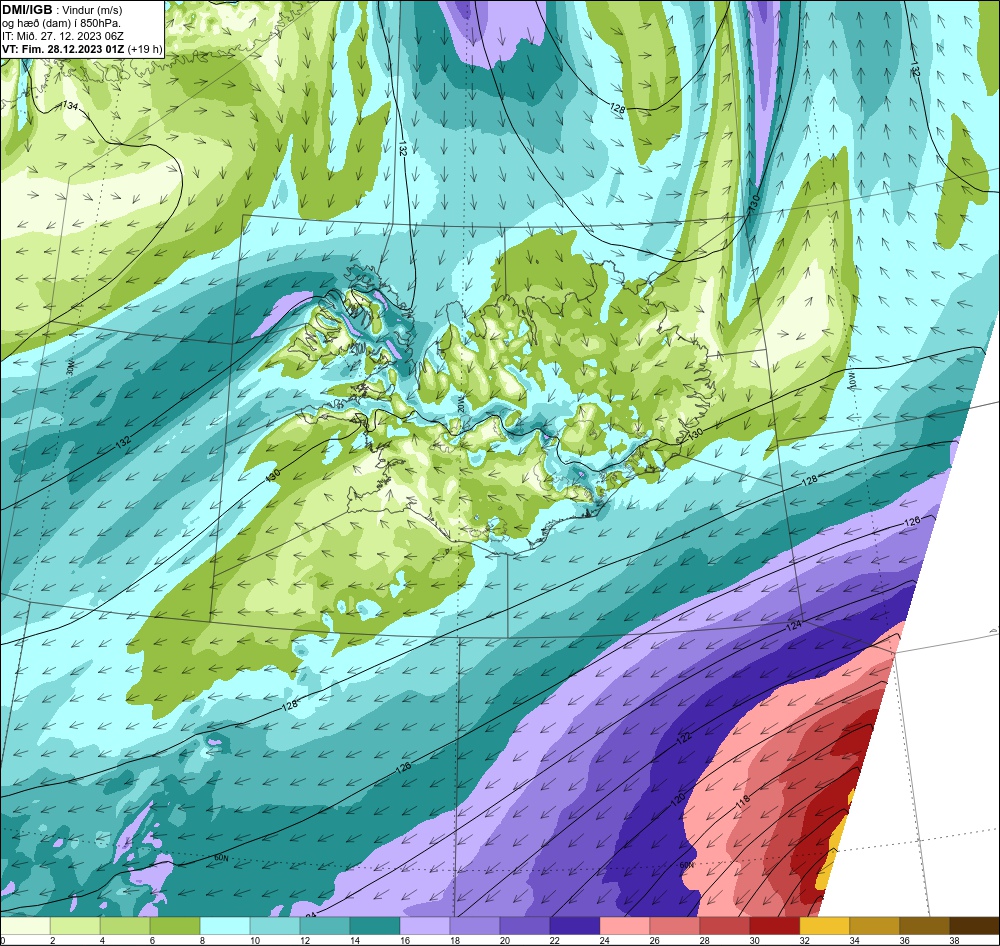Select the '10W' longitude label

point(851,381)
